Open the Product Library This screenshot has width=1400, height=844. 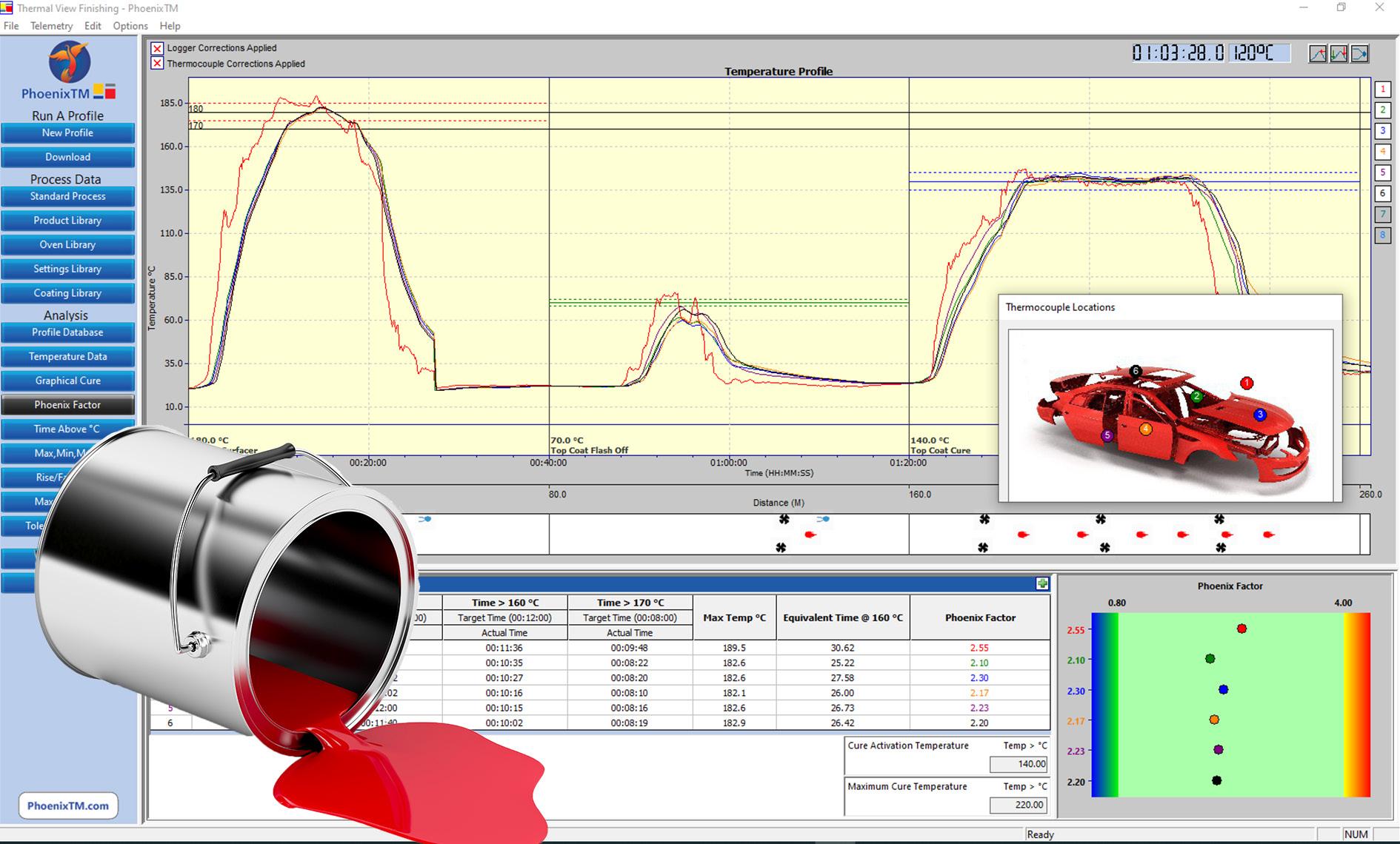coord(67,221)
